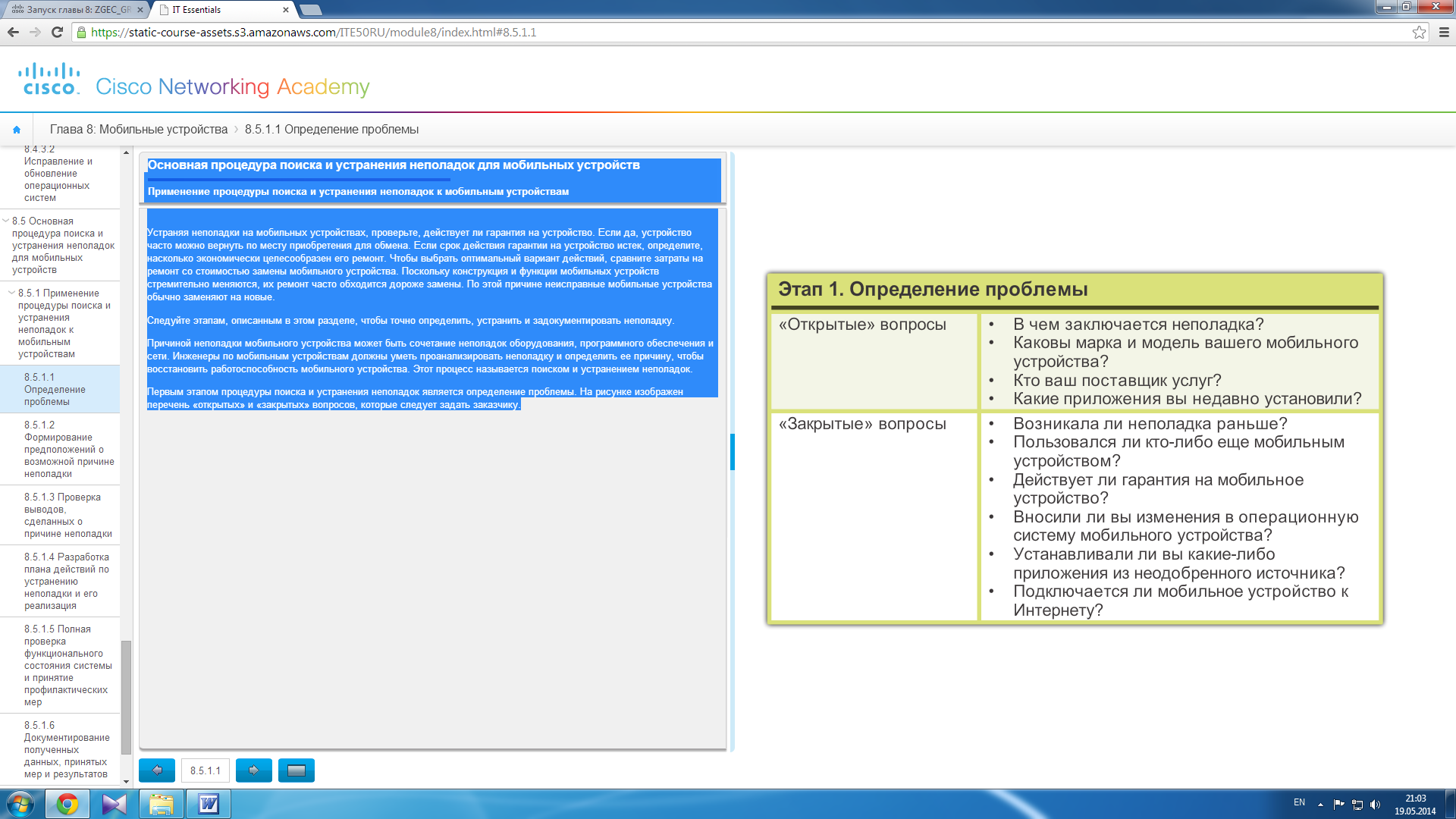
Task: Open a new browser tab
Action: click(x=311, y=10)
